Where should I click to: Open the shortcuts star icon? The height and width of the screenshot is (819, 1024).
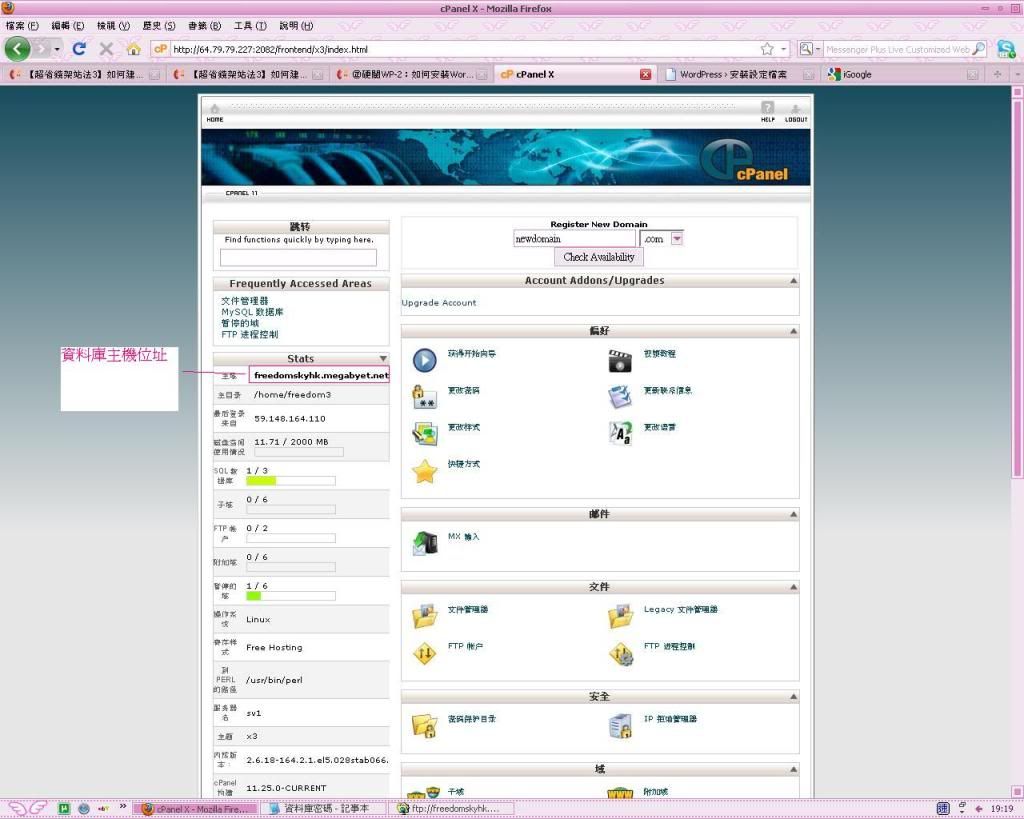(424, 471)
